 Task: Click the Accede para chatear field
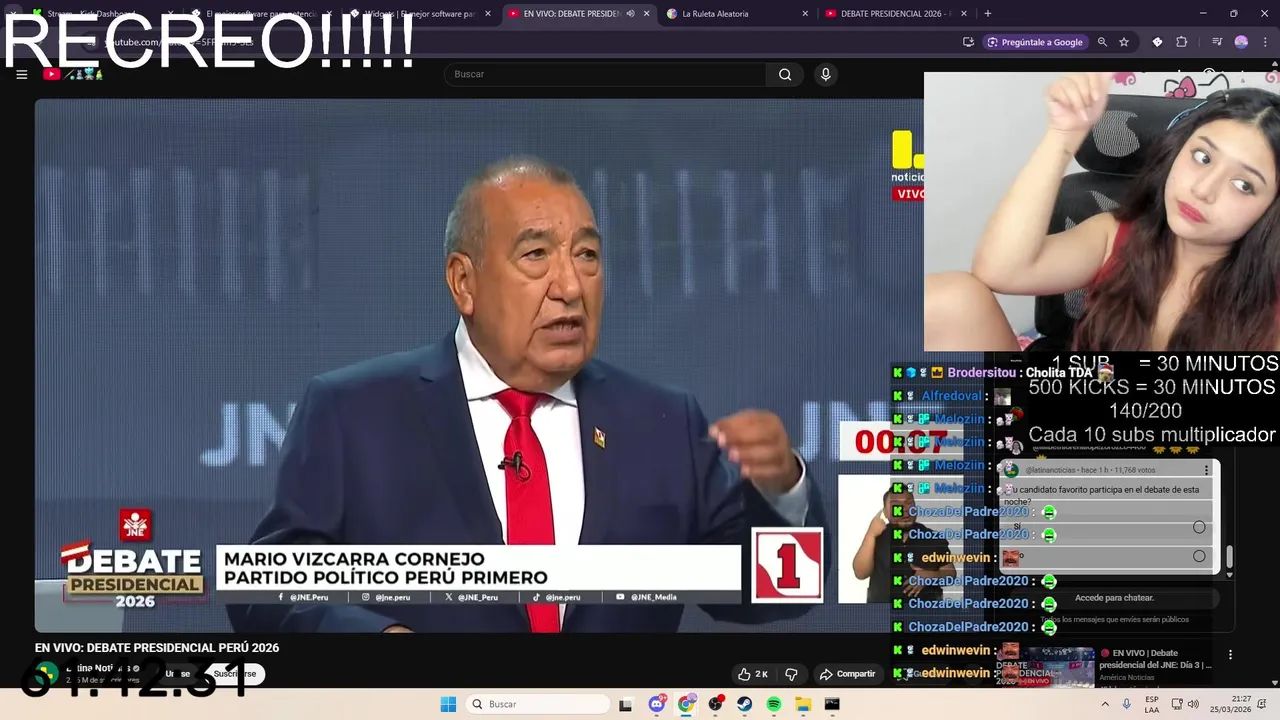coord(1114,598)
